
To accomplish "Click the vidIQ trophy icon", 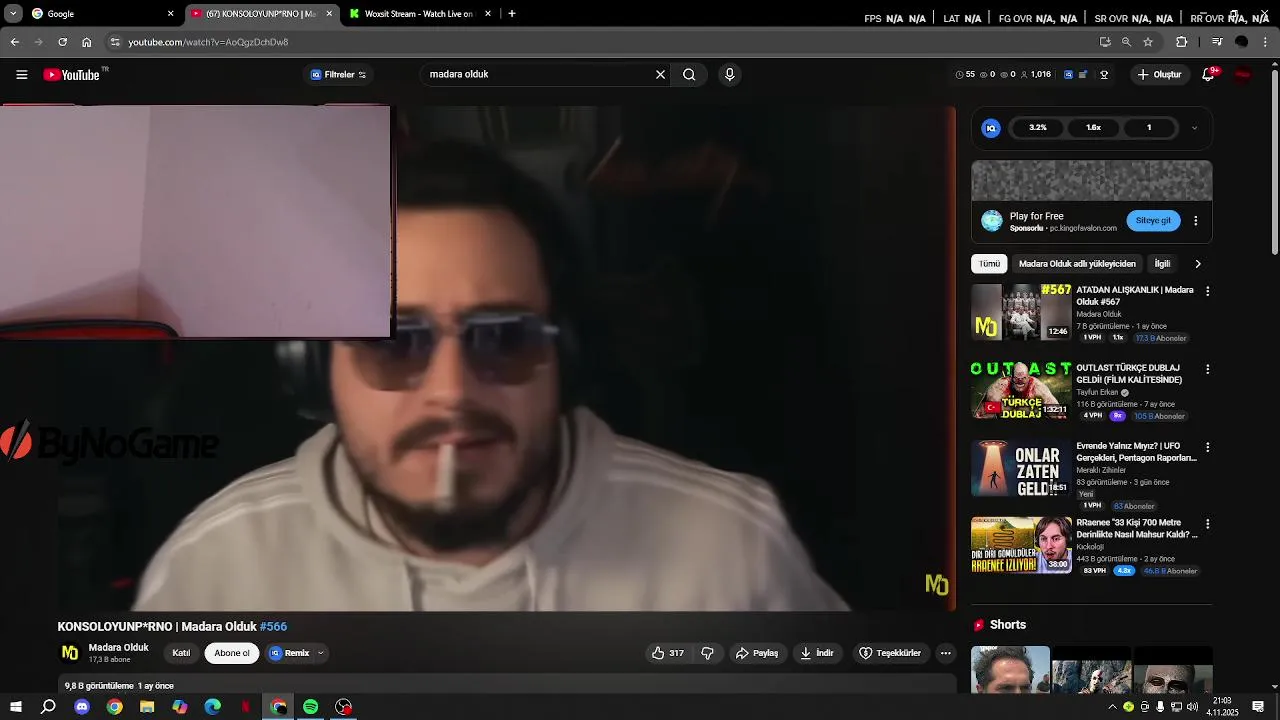I will pos(1104,75).
